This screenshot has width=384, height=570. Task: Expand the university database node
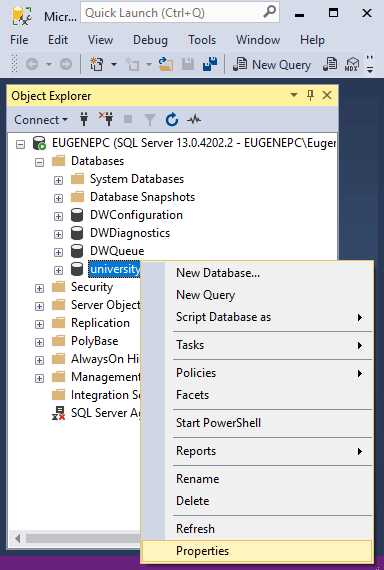58,270
